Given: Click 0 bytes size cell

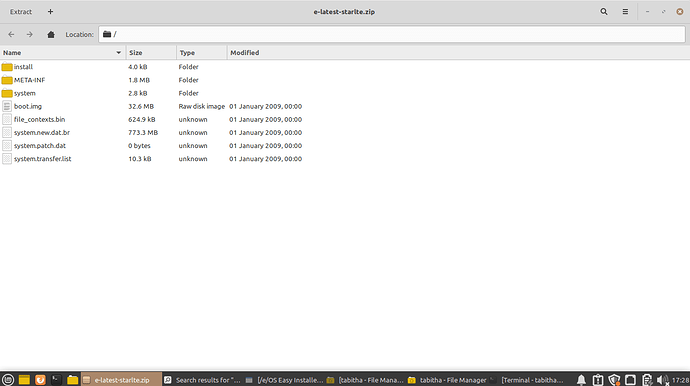Looking at the screenshot, I should pyautogui.click(x=139, y=146).
